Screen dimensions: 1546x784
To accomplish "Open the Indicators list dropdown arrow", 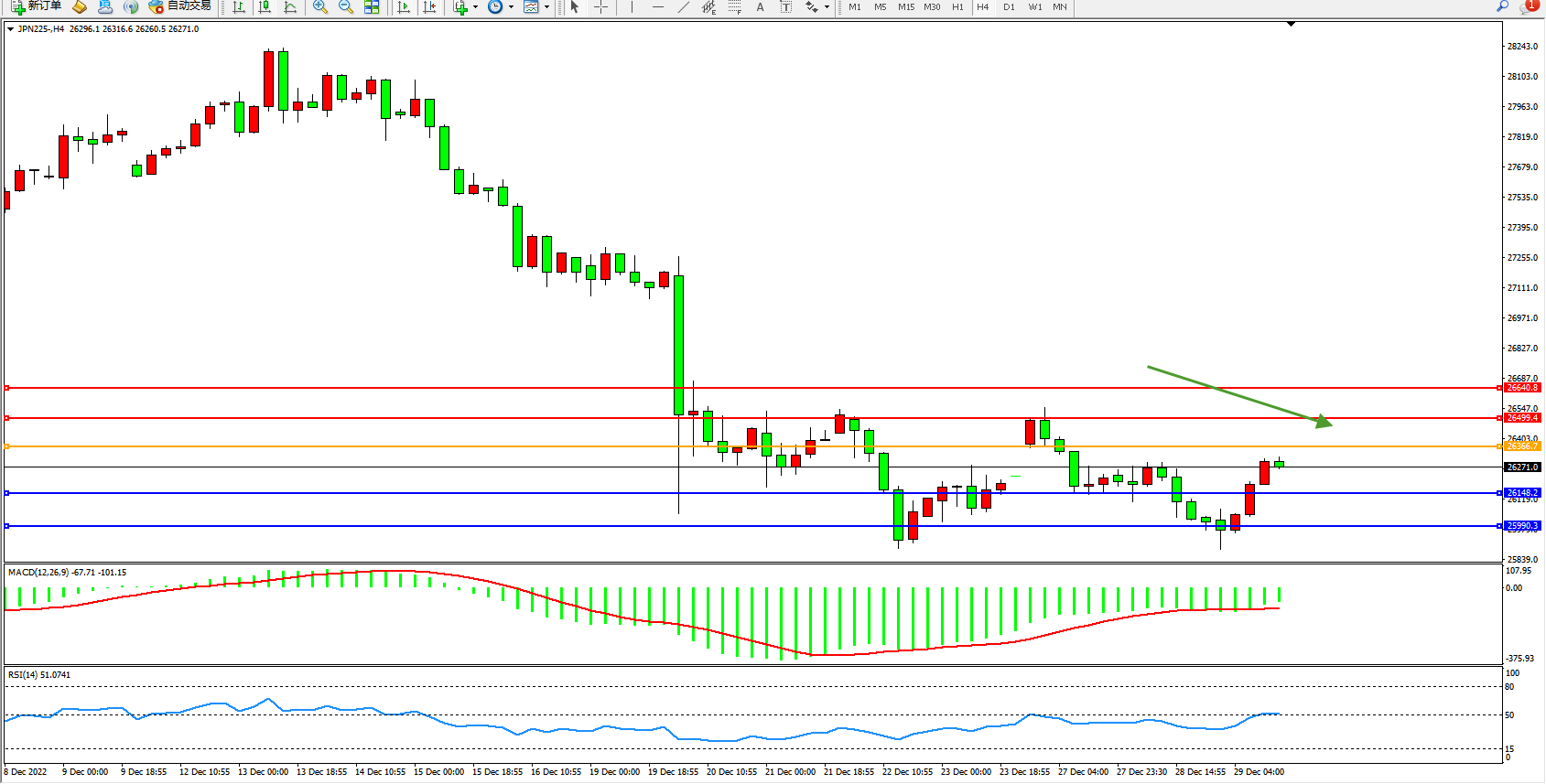I will click(475, 7).
